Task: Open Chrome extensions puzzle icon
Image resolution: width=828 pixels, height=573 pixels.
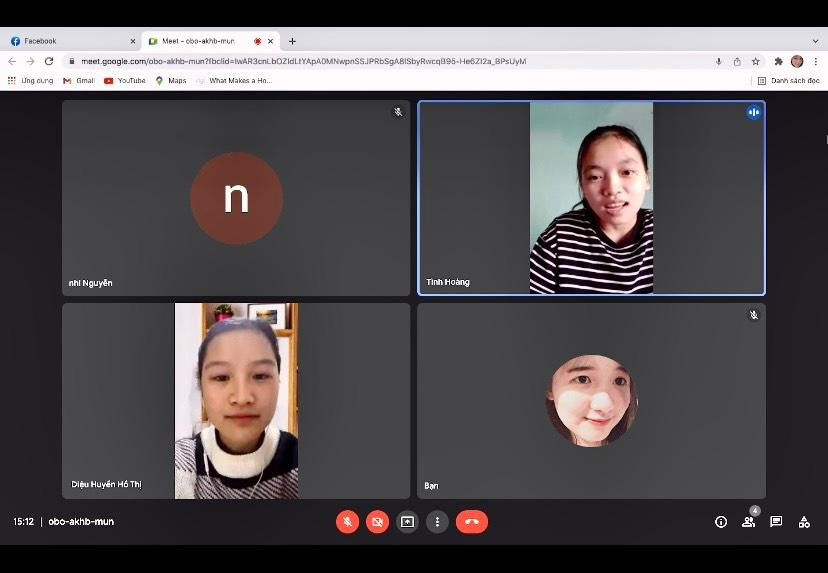Action: tap(778, 61)
